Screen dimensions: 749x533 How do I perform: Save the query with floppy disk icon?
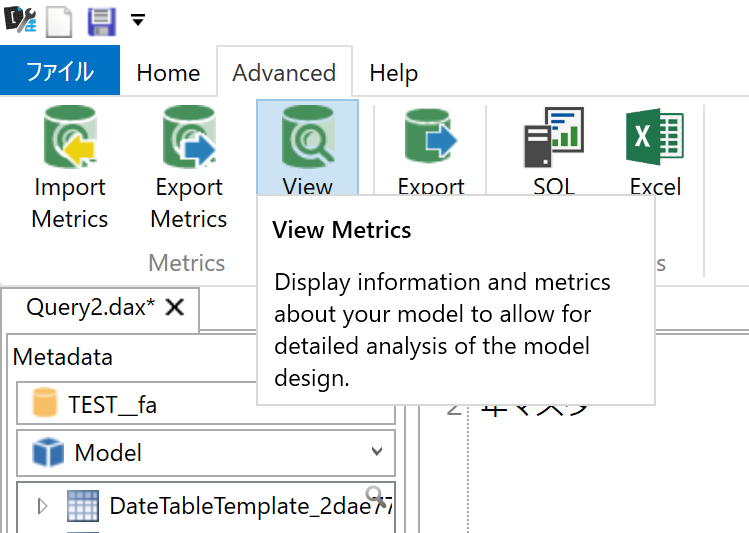[101, 21]
